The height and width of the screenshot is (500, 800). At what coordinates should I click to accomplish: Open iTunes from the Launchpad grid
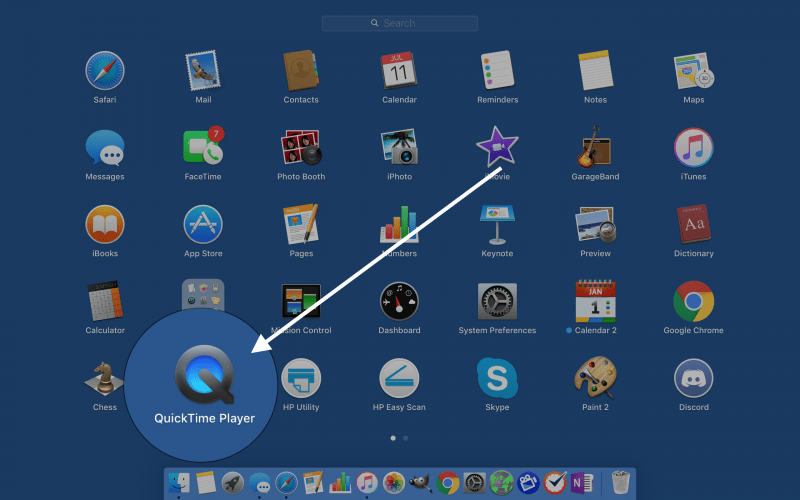pyautogui.click(x=693, y=147)
